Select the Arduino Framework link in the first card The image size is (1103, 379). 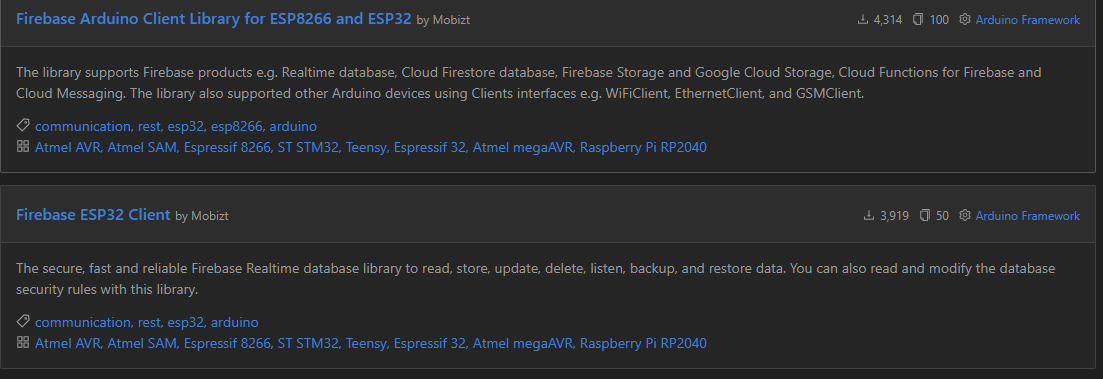1027,20
